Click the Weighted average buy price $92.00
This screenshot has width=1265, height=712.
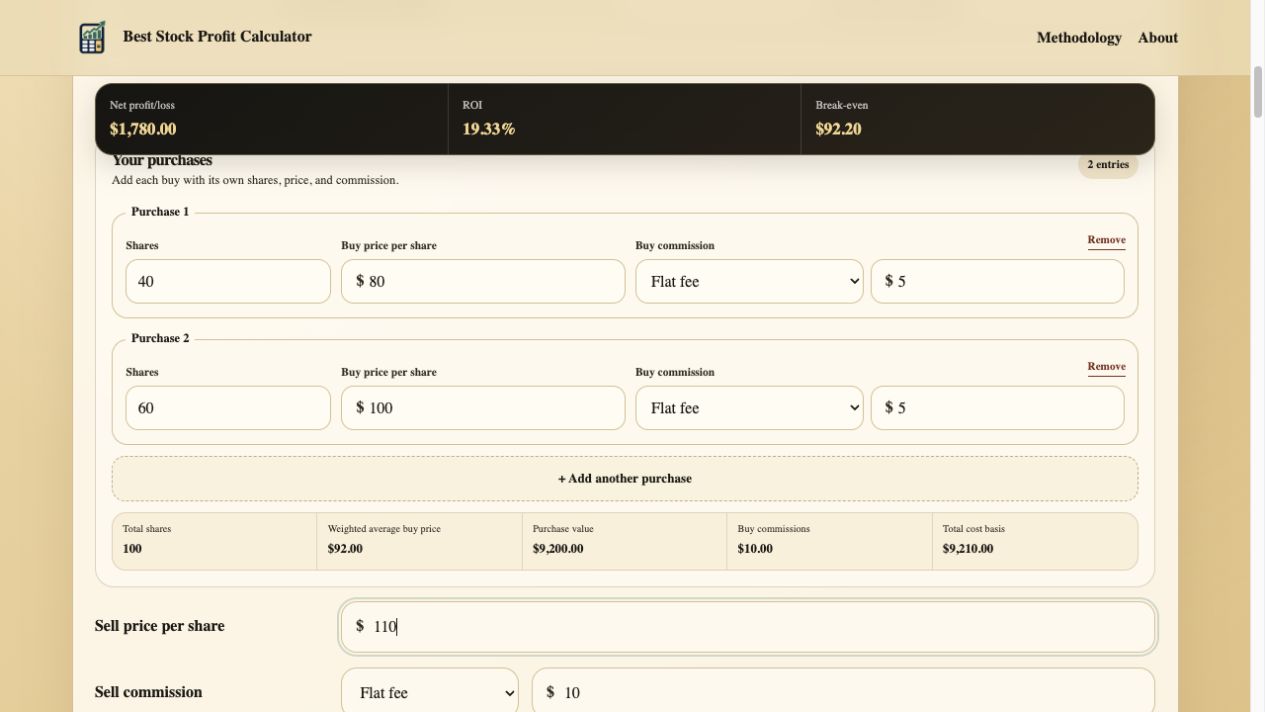coord(345,549)
